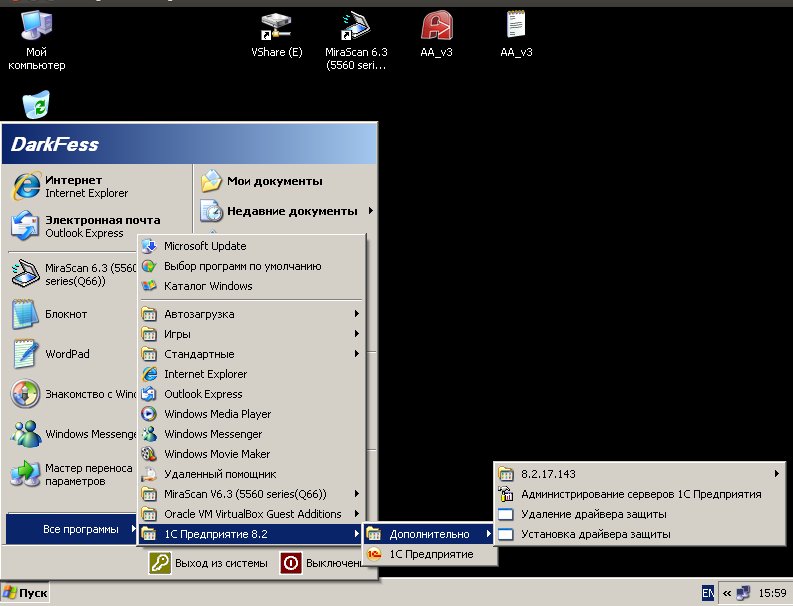This screenshot has width=793, height=606.
Task: Click the EN language indicator in tray
Action: tap(708, 593)
